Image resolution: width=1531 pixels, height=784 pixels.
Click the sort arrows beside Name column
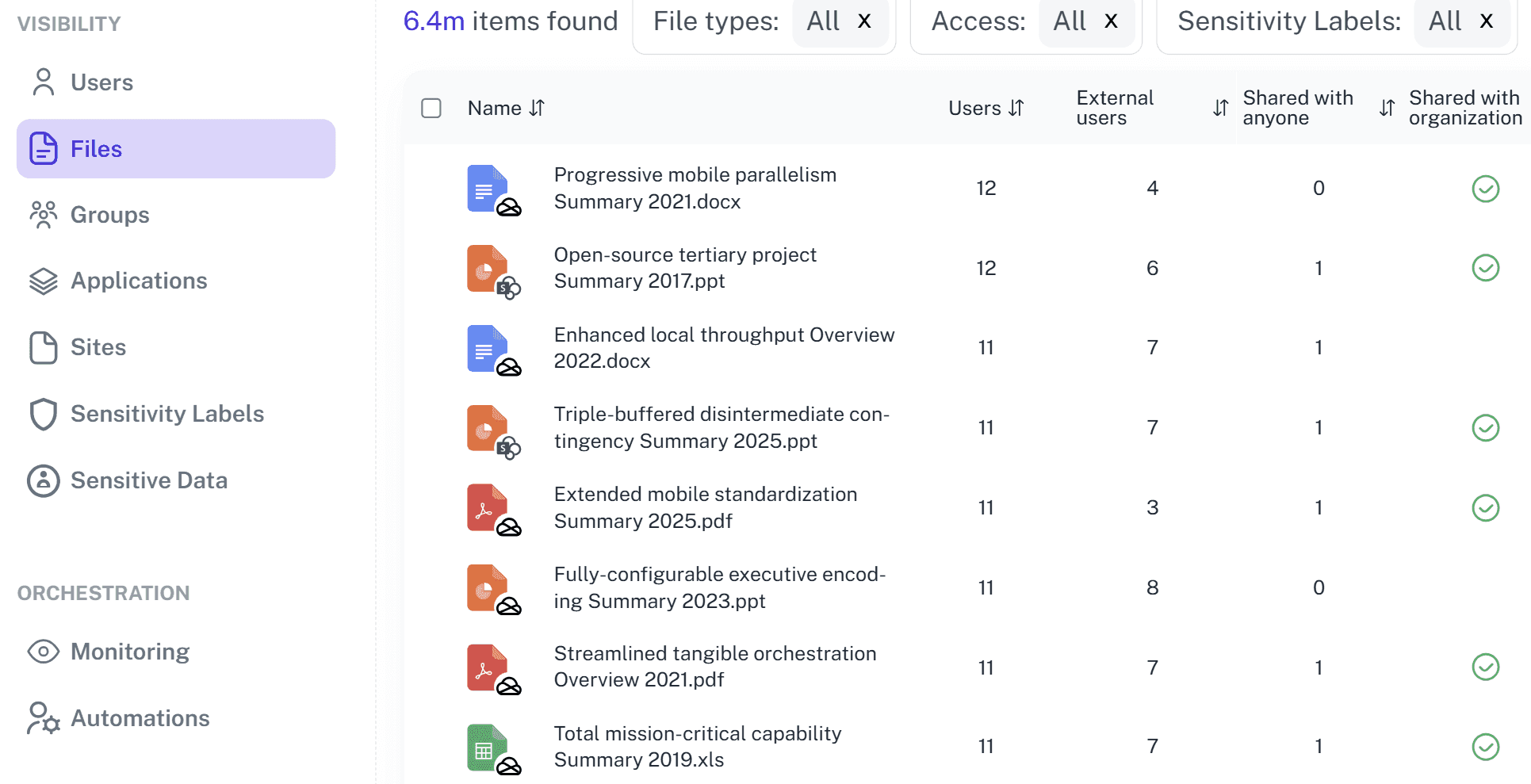point(536,108)
